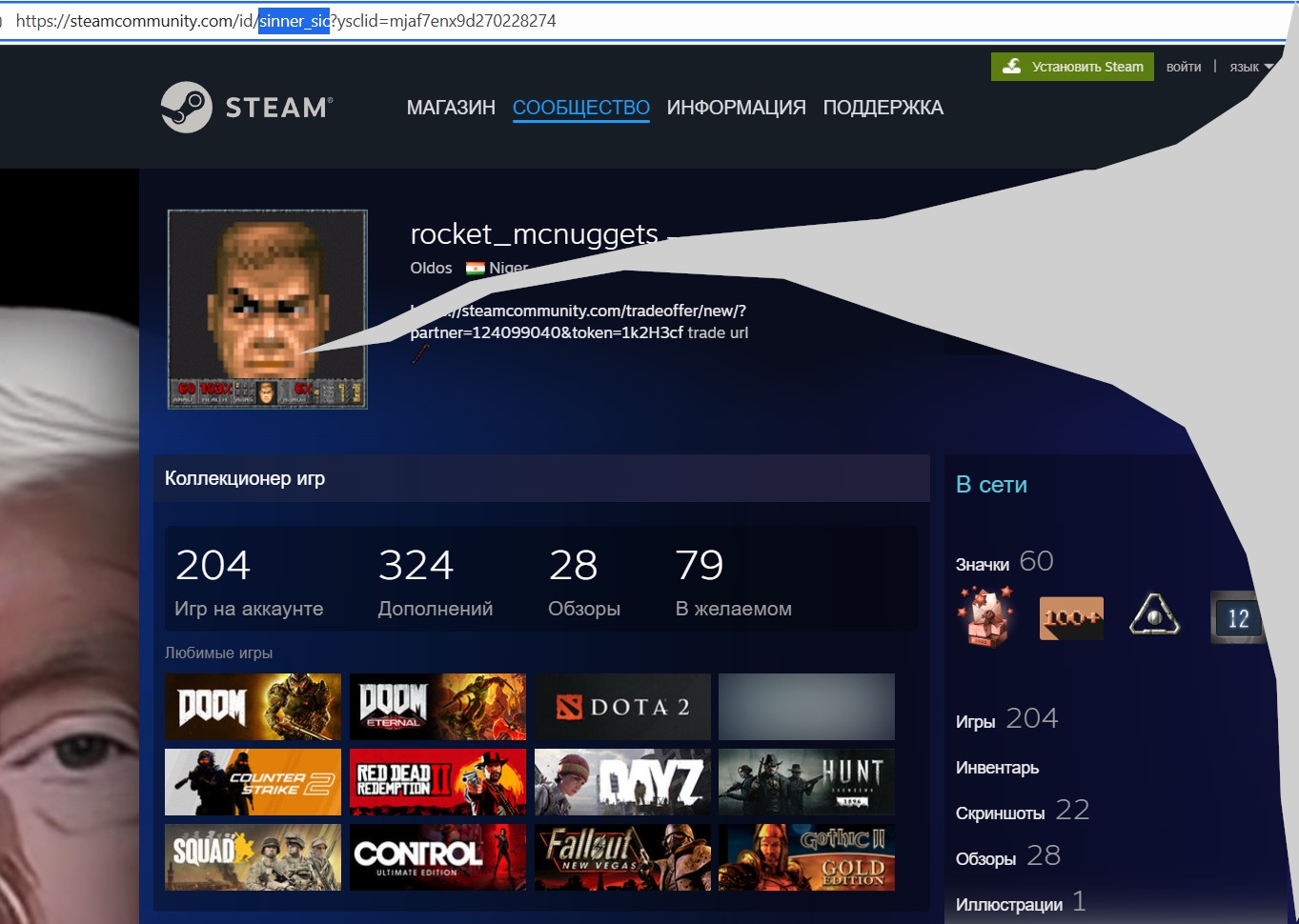Click the Steam logo in the header

click(x=247, y=107)
